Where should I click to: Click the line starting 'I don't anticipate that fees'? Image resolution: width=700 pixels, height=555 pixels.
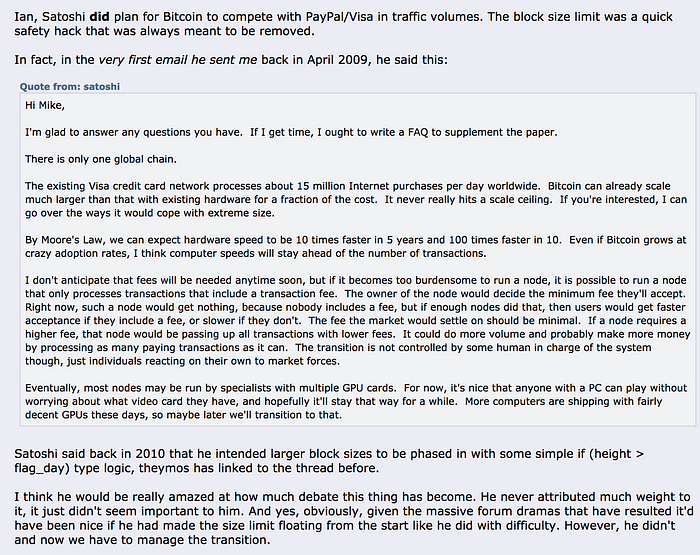[355, 280]
